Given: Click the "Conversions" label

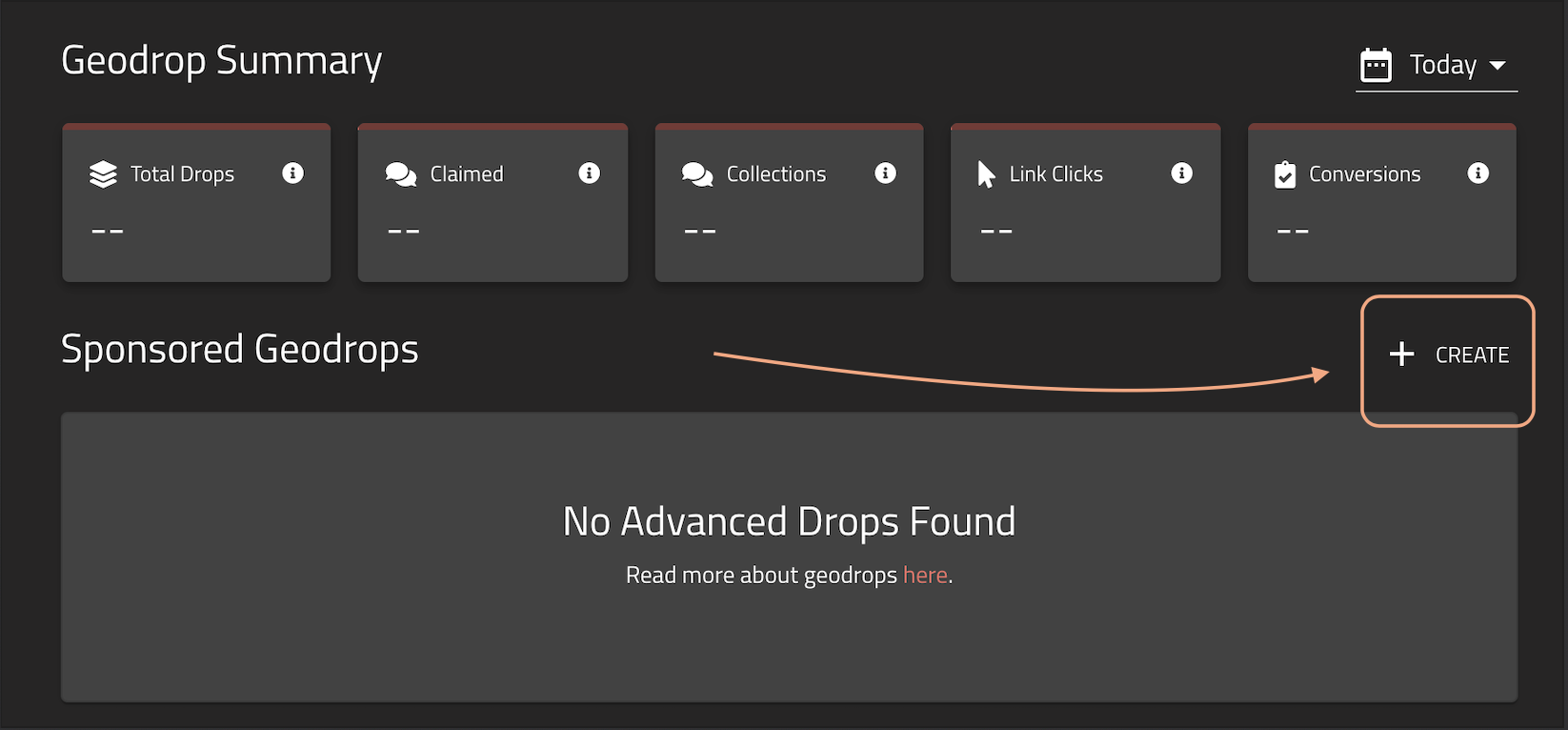Looking at the screenshot, I should (x=1365, y=173).
